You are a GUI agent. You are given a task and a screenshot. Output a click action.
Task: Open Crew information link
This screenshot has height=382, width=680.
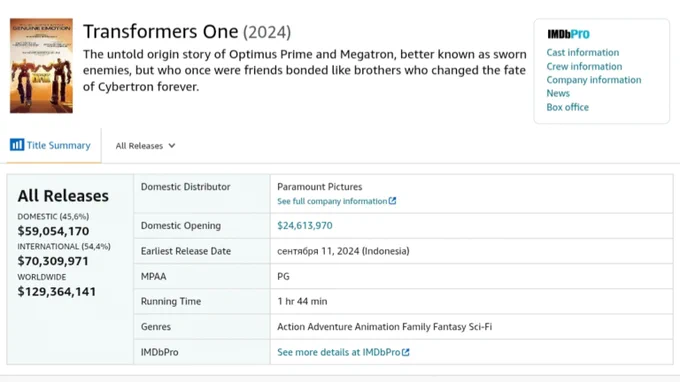click(584, 66)
